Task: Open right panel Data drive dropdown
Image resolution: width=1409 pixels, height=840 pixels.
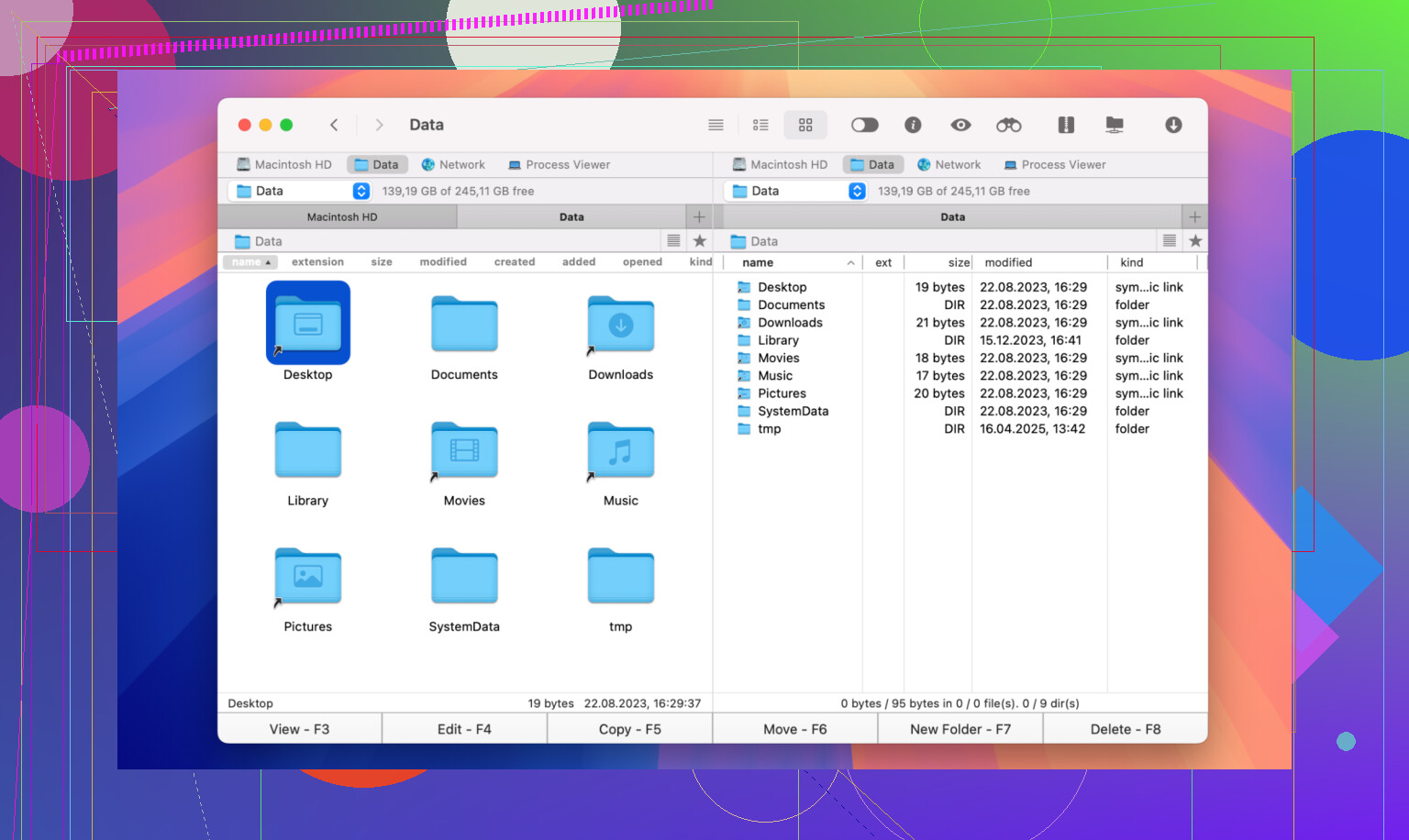Action: (857, 191)
